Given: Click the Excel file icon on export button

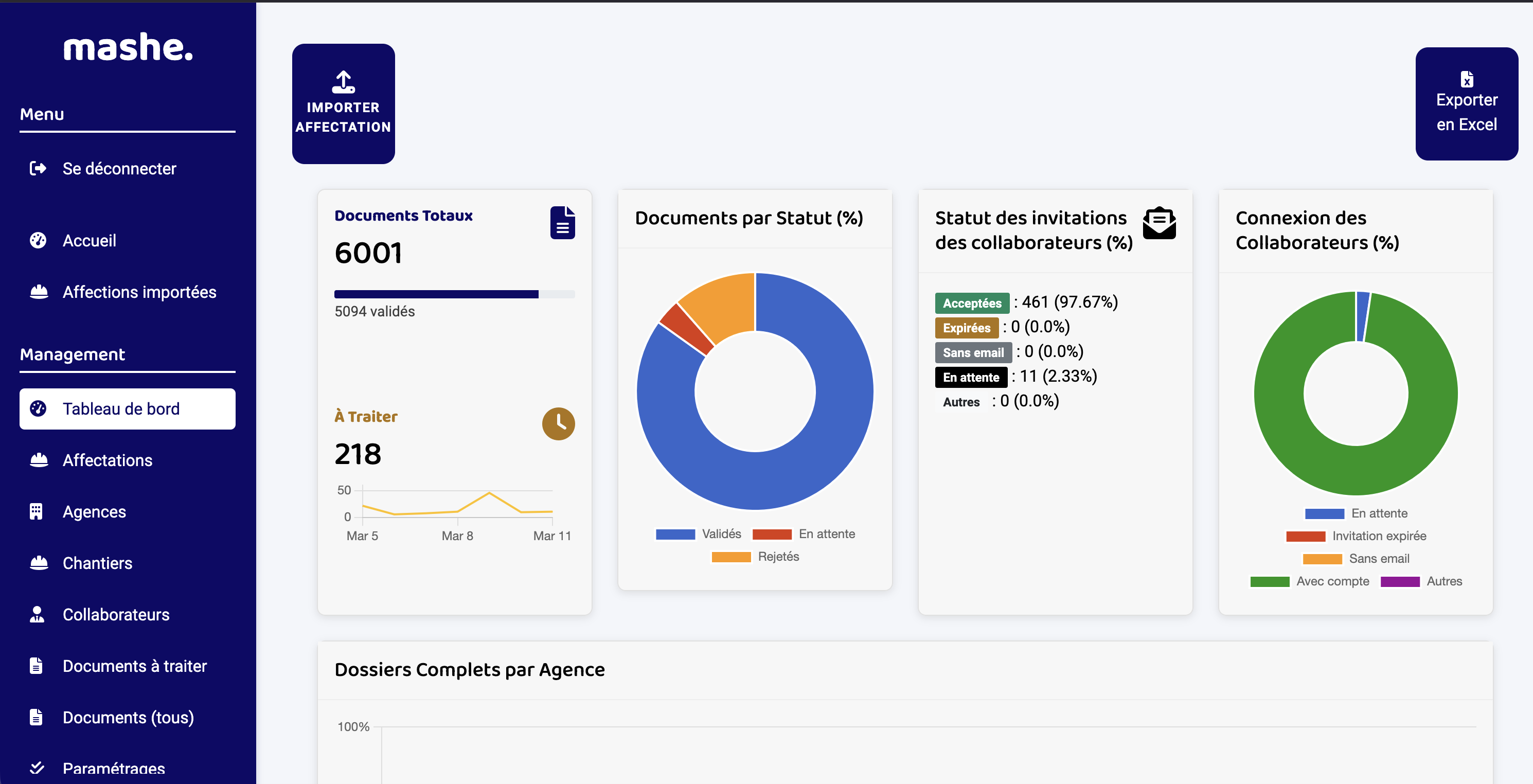Looking at the screenshot, I should tap(1466, 79).
